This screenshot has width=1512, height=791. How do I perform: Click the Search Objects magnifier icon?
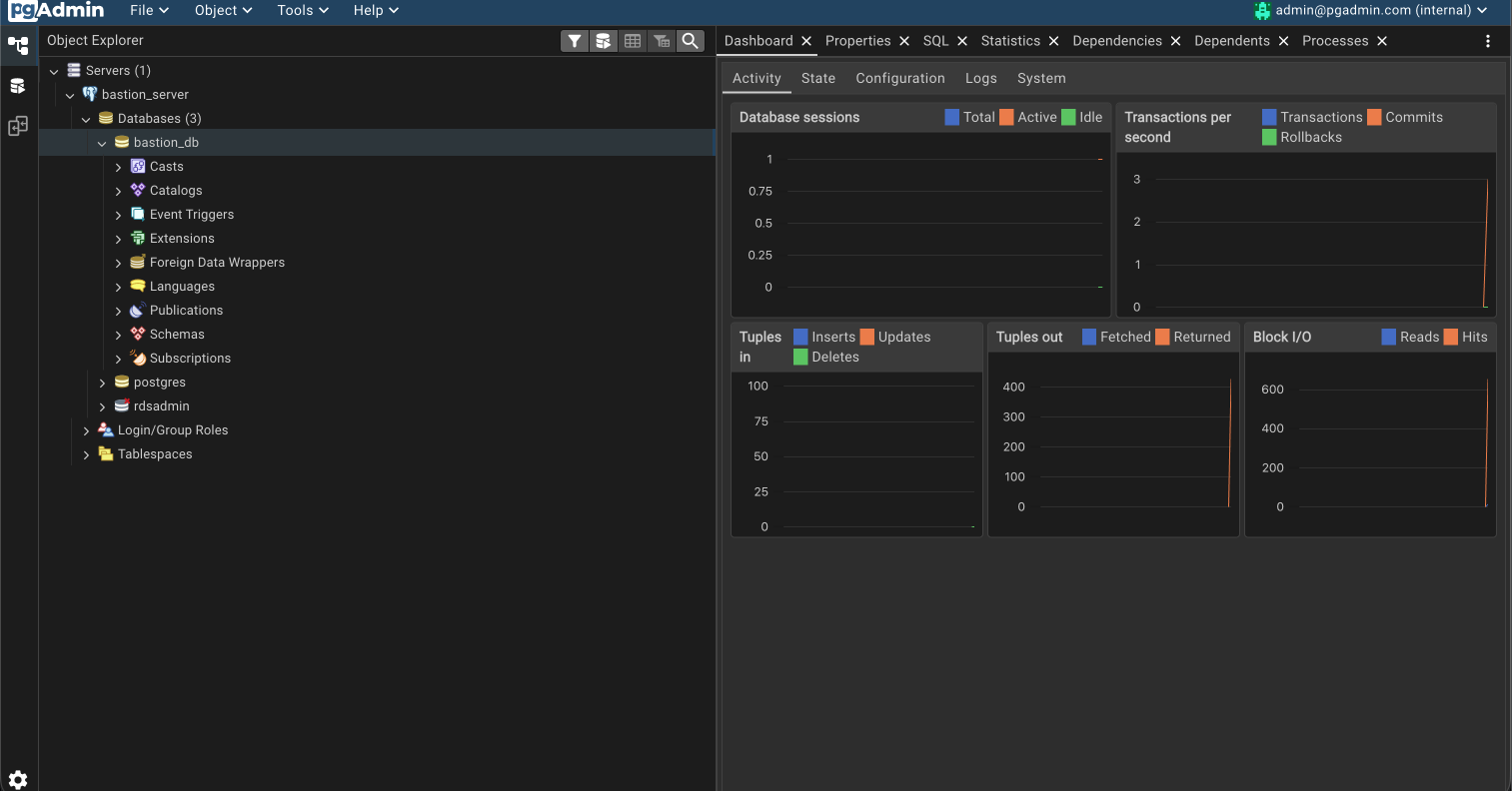click(690, 41)
